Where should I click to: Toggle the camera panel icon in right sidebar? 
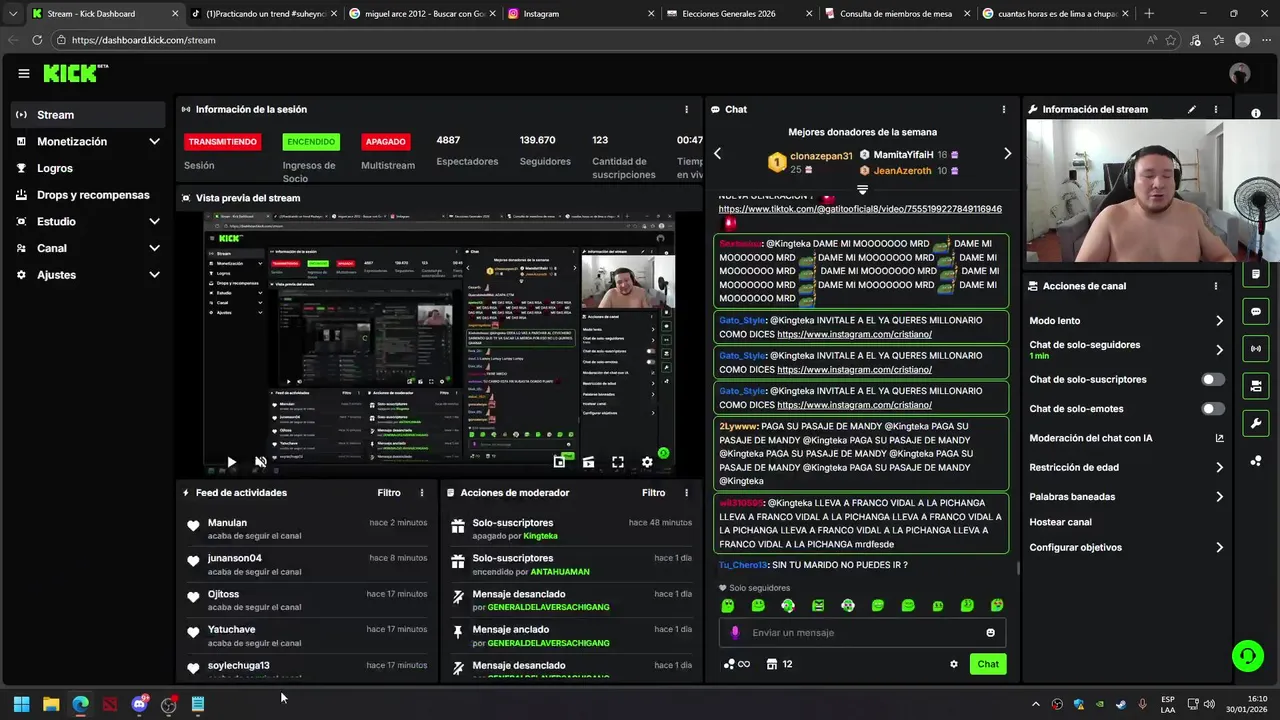[1256, 386]
